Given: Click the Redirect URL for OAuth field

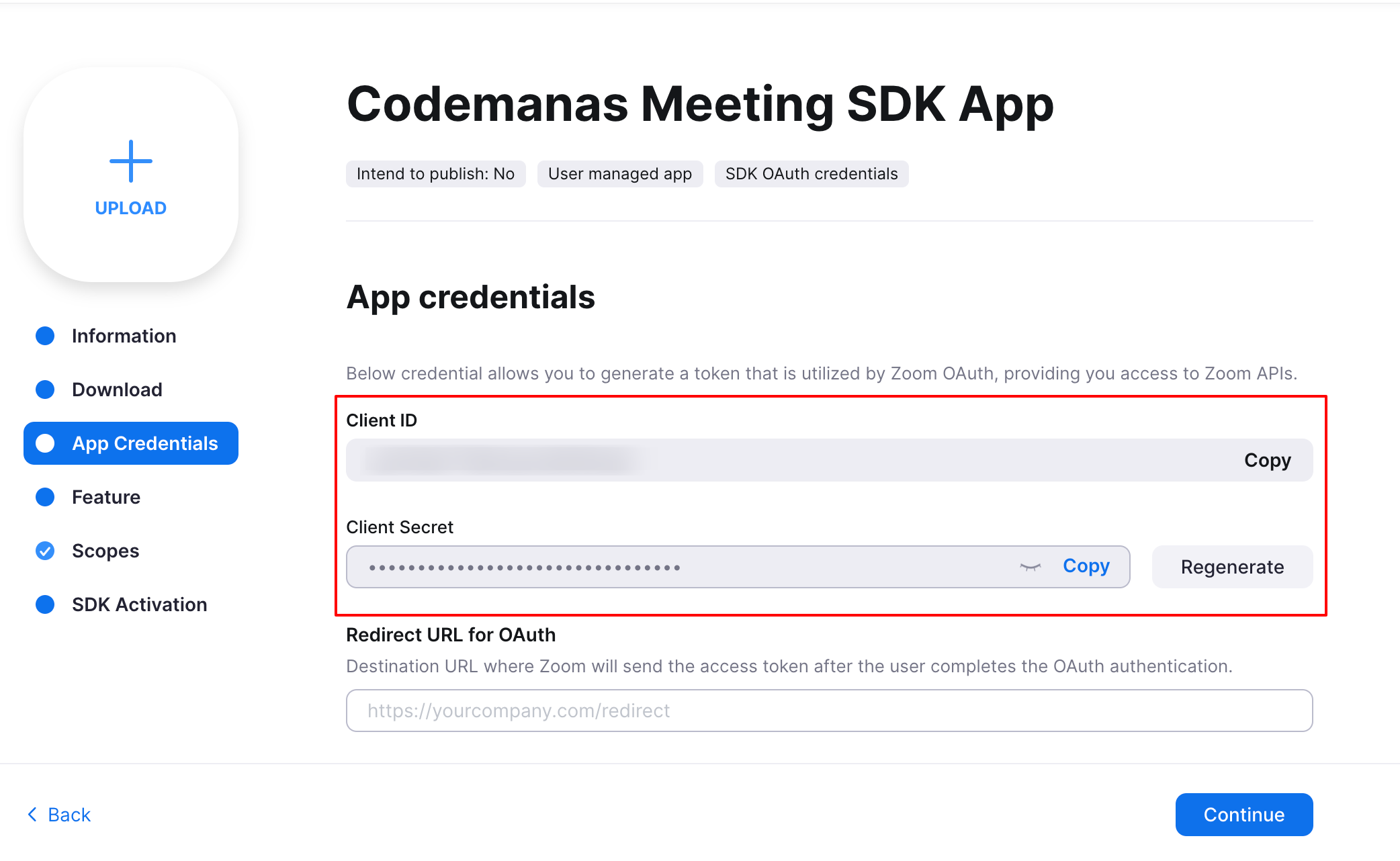Looking at the screenshot, I should [x=829, y=711].
